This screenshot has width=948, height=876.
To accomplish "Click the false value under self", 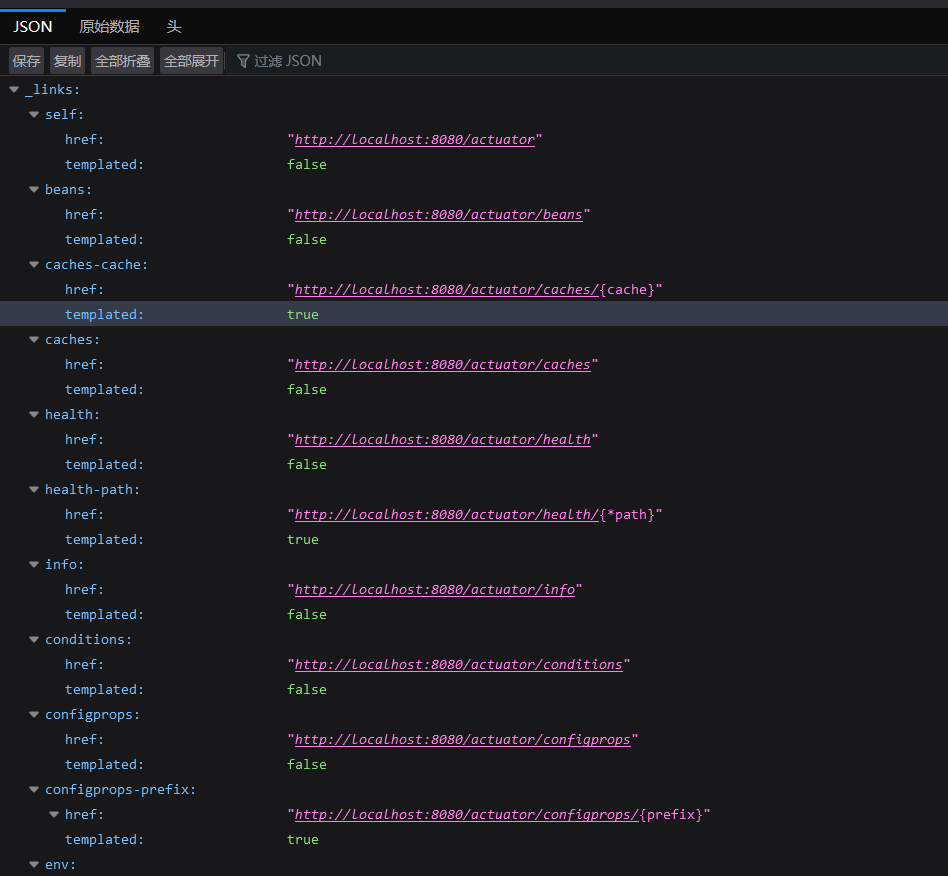I will pos(307,164).
